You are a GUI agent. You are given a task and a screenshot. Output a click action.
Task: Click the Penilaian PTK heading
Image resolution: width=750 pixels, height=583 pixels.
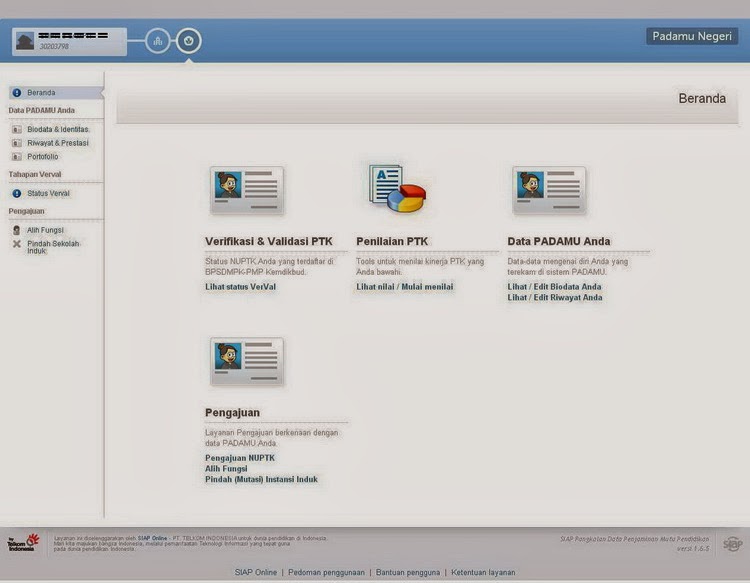392,242
